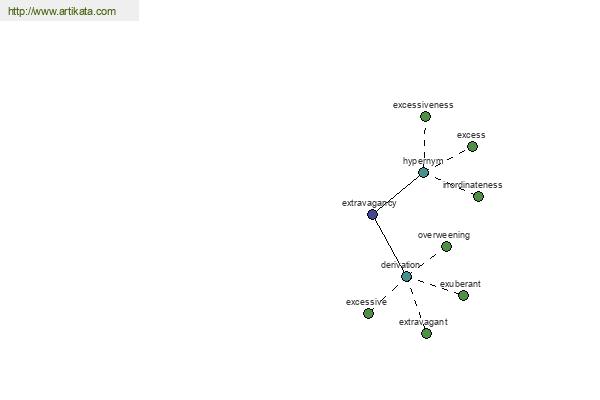
Task: Select the green overweening node
Action: pos(446,247)
